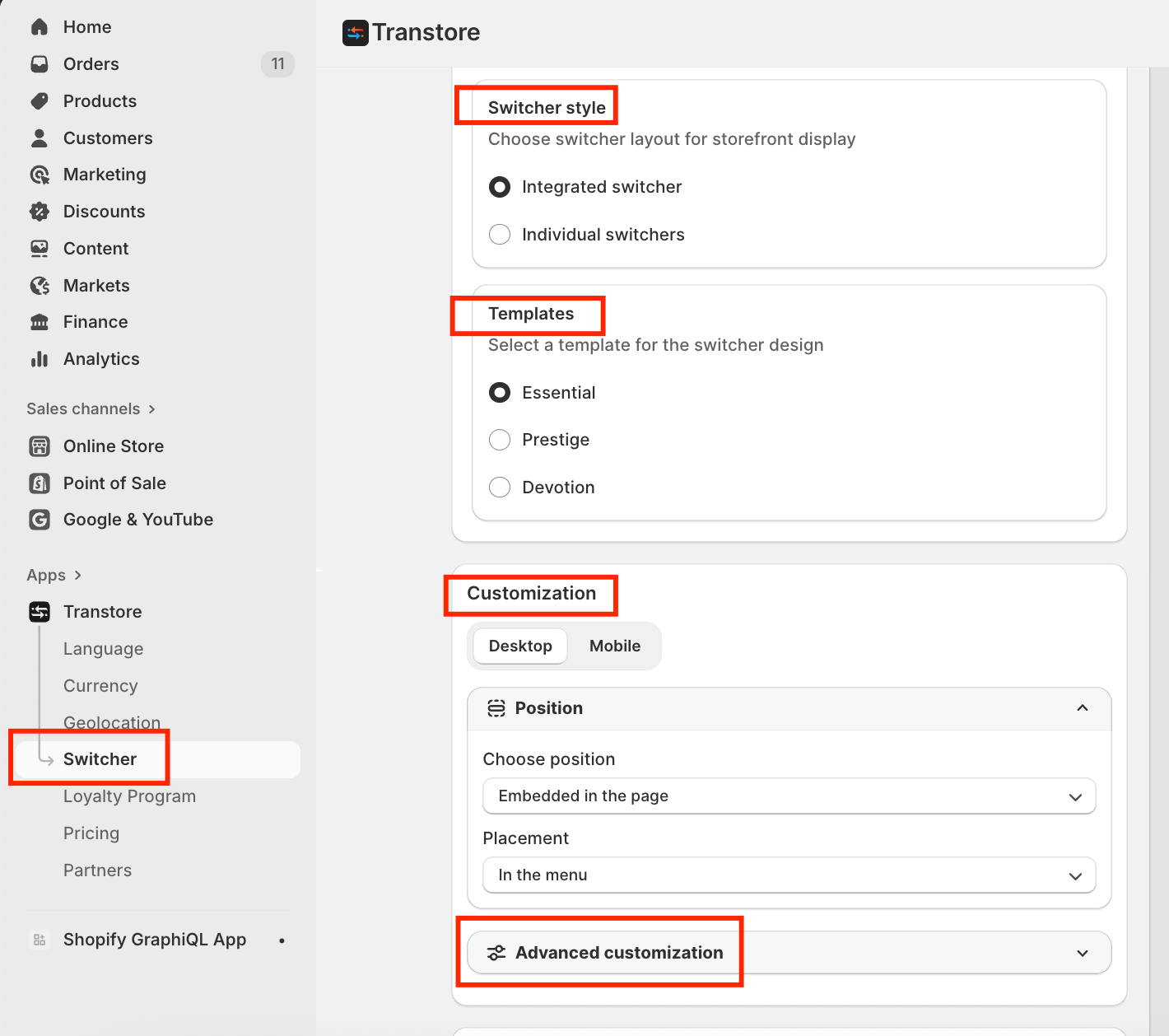Click the Choose position label
Viewport: 1169px width, 1036px height.
pyautogui.click(x=549, y=759)
